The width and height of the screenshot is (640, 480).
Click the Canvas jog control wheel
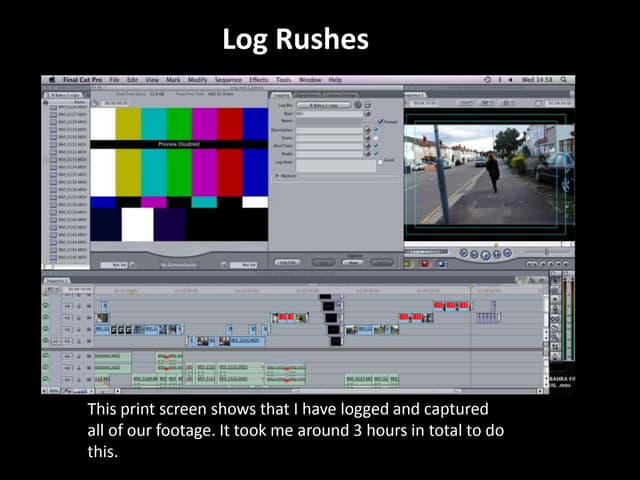[427, 252]
